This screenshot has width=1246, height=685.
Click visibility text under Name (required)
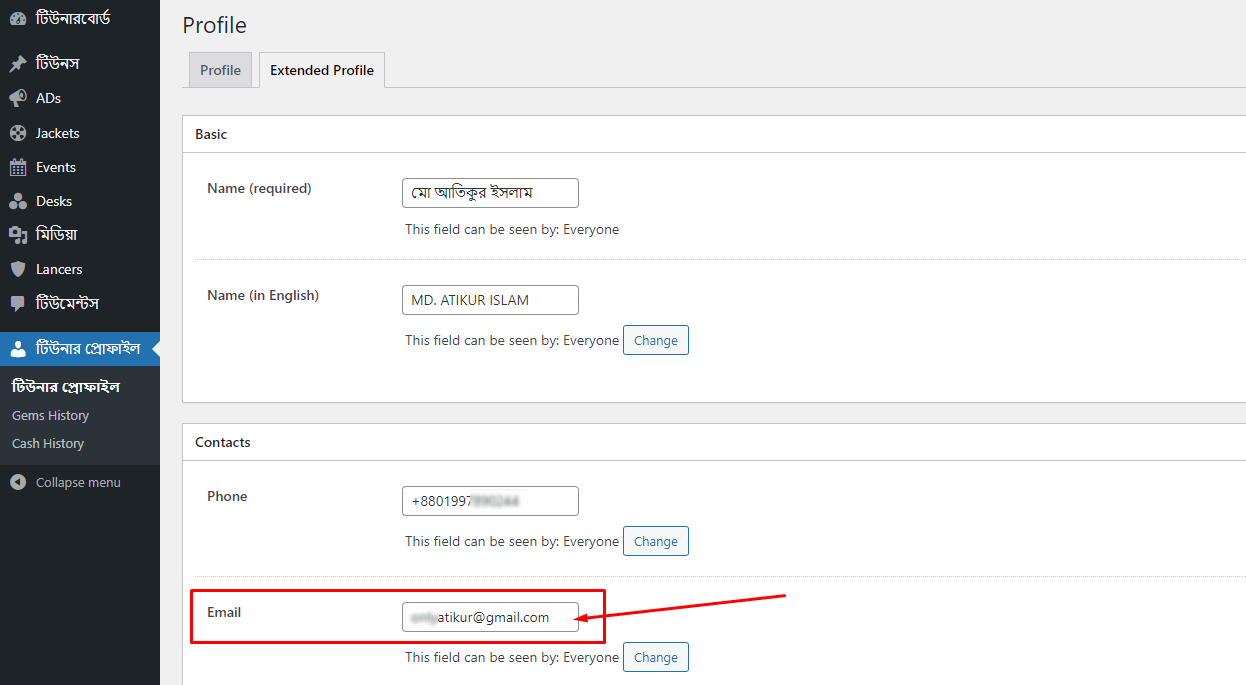coord(512,229)
